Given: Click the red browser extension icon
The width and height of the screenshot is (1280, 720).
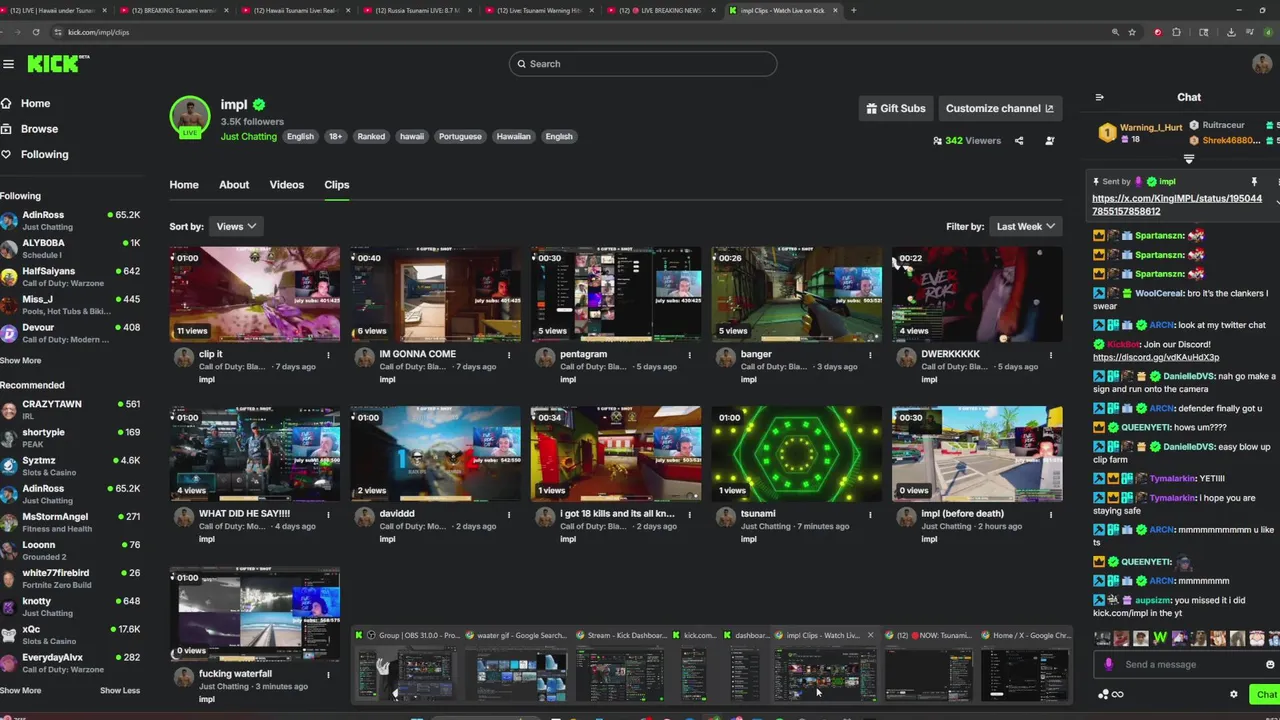Looking at the screenshot, I should (x=1158, y=32).
